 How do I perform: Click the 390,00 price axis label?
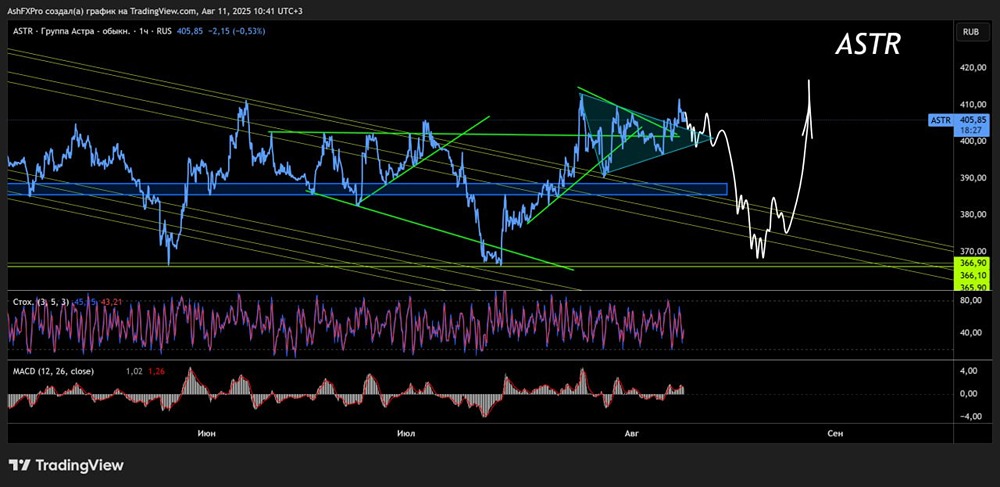974,178
